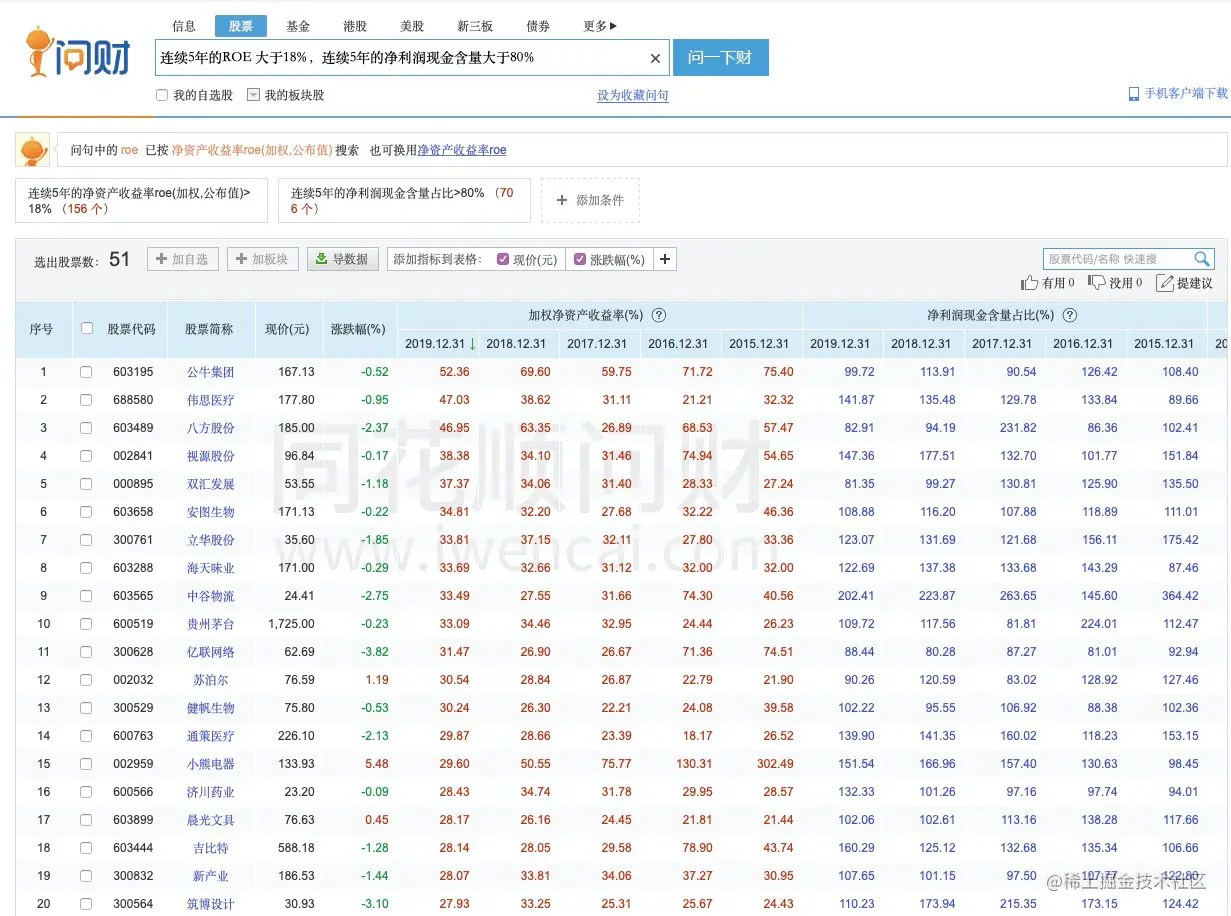Open stock link 视源股份
The height and width of the screenshot is (916, 1231).
(x=210, y=456)
